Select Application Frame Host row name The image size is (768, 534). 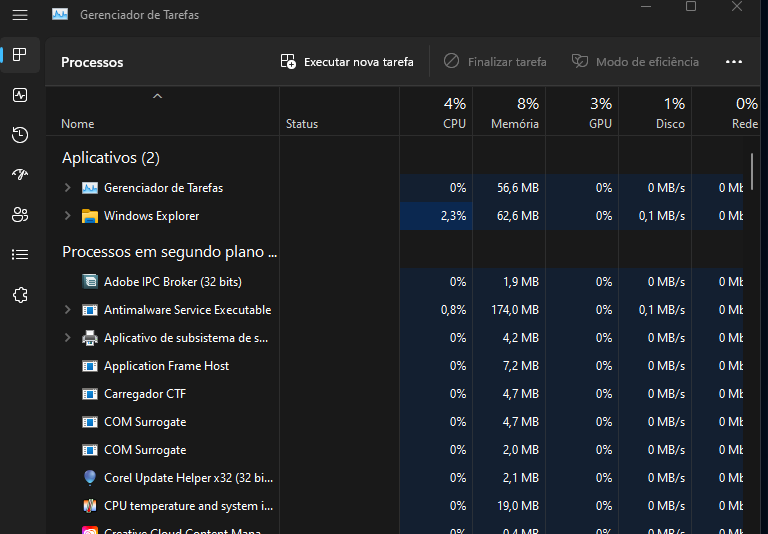pos(167,366)
